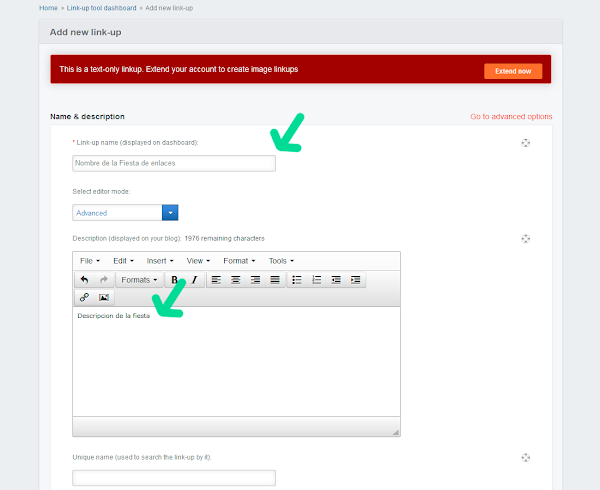Align text right

coord(255,280)
